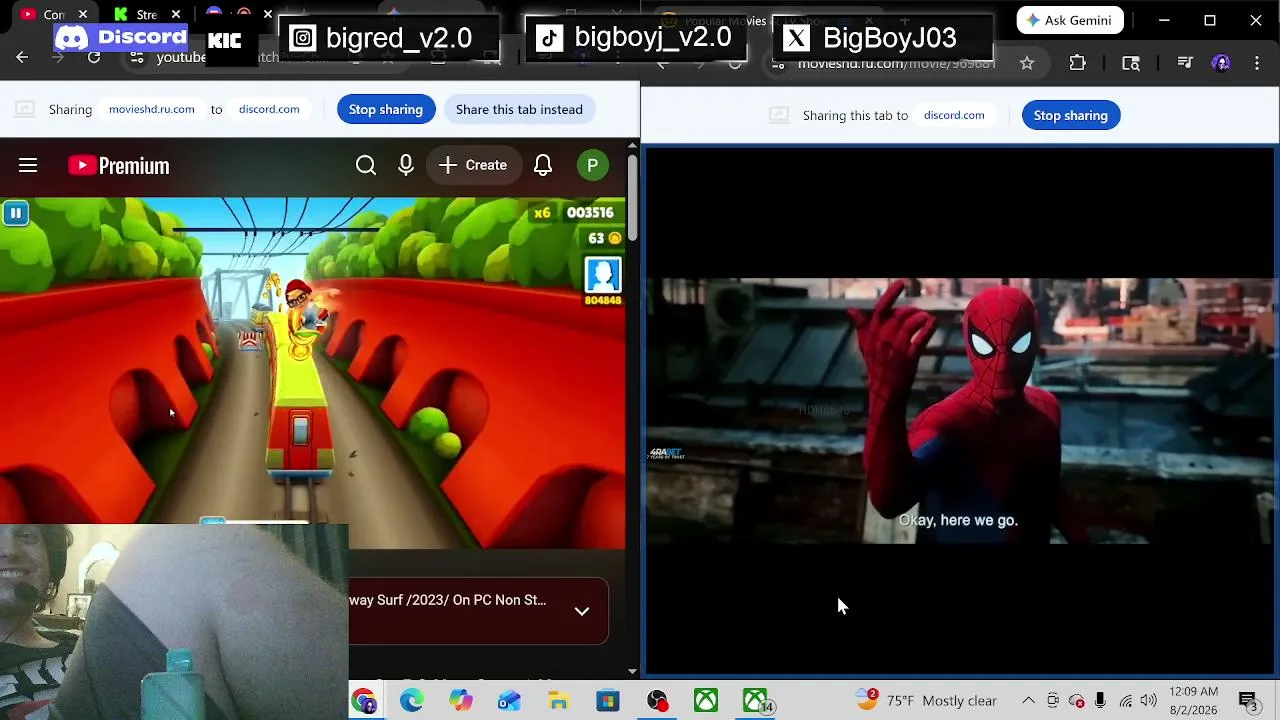Open the volume tray icon

click(1149, 701)
